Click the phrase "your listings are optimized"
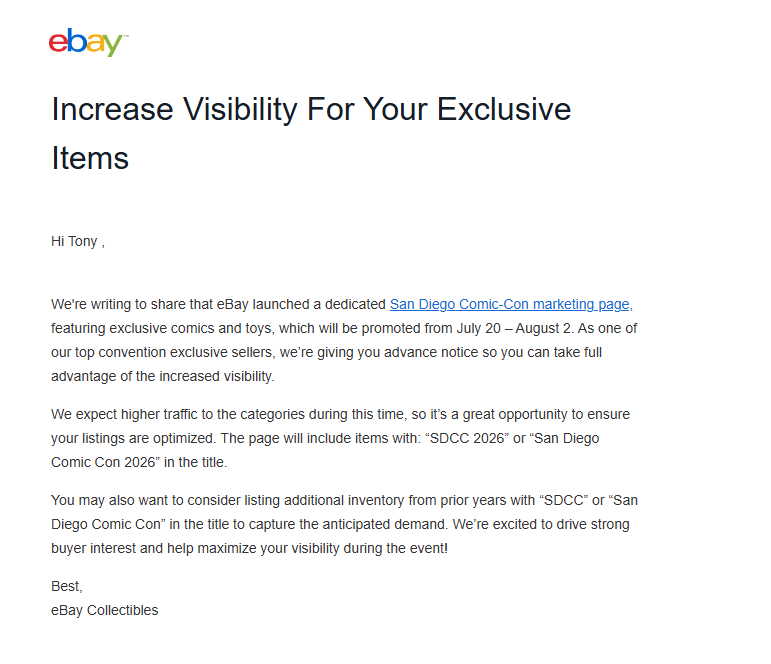Image resolution: width=771 pixels, height=664 pixels. [x=134, y=439]
